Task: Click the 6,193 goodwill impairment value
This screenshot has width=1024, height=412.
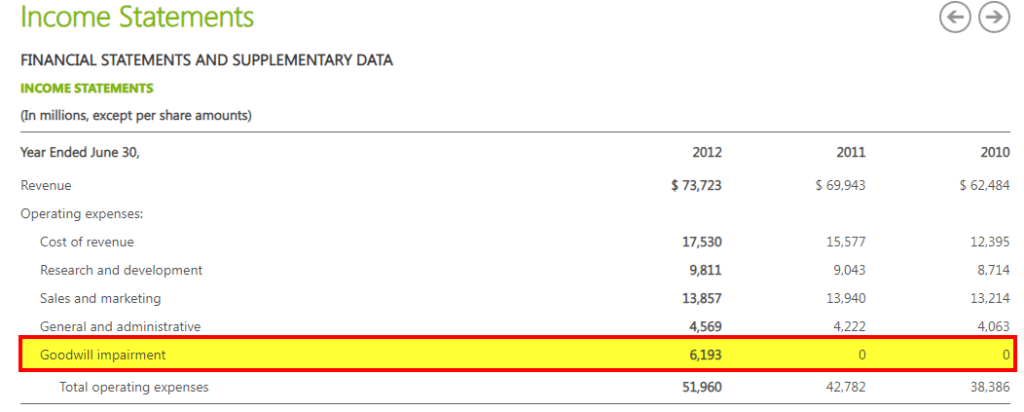Action: 704,354
